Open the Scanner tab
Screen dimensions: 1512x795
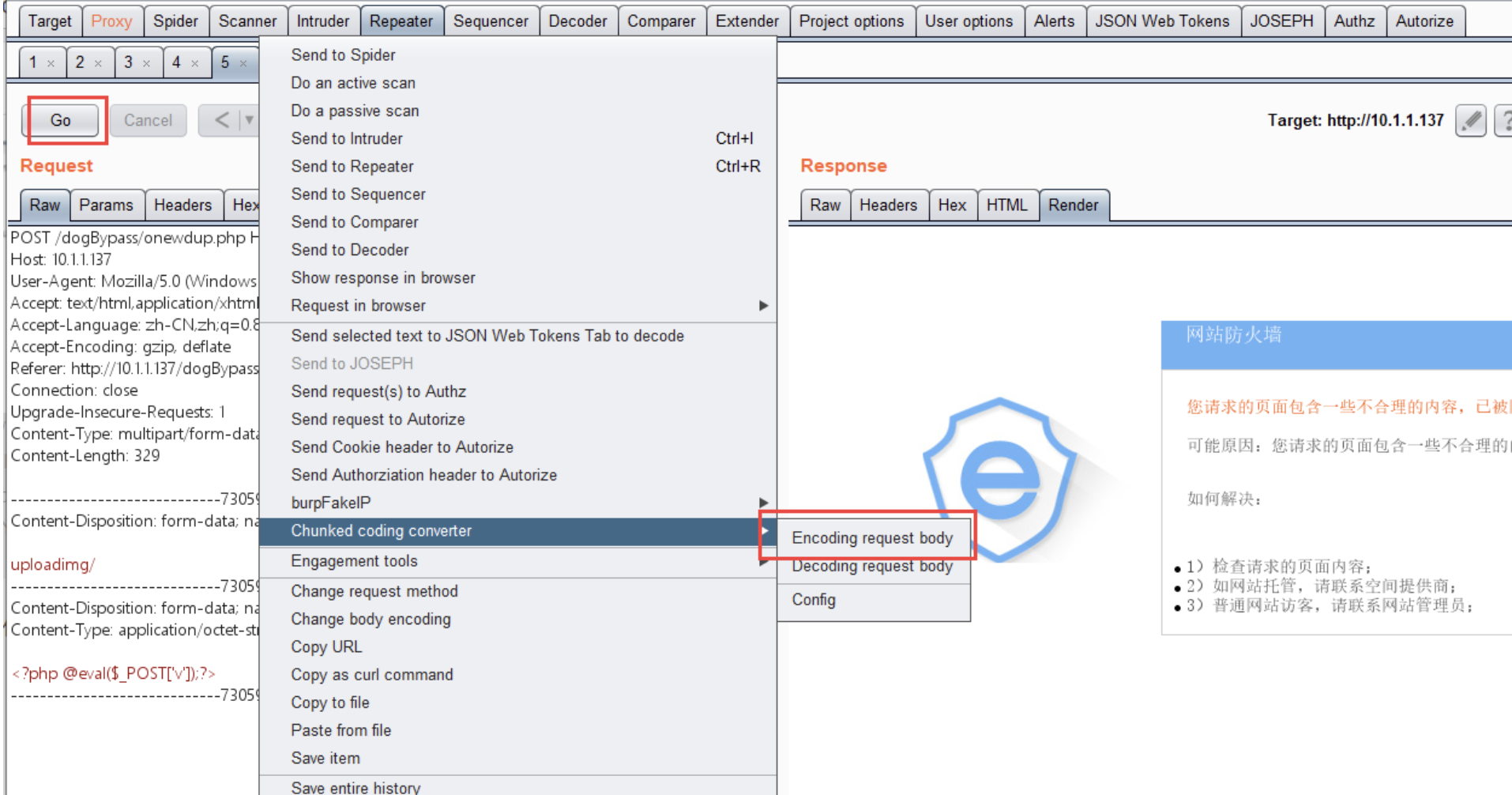click(247, 21)
